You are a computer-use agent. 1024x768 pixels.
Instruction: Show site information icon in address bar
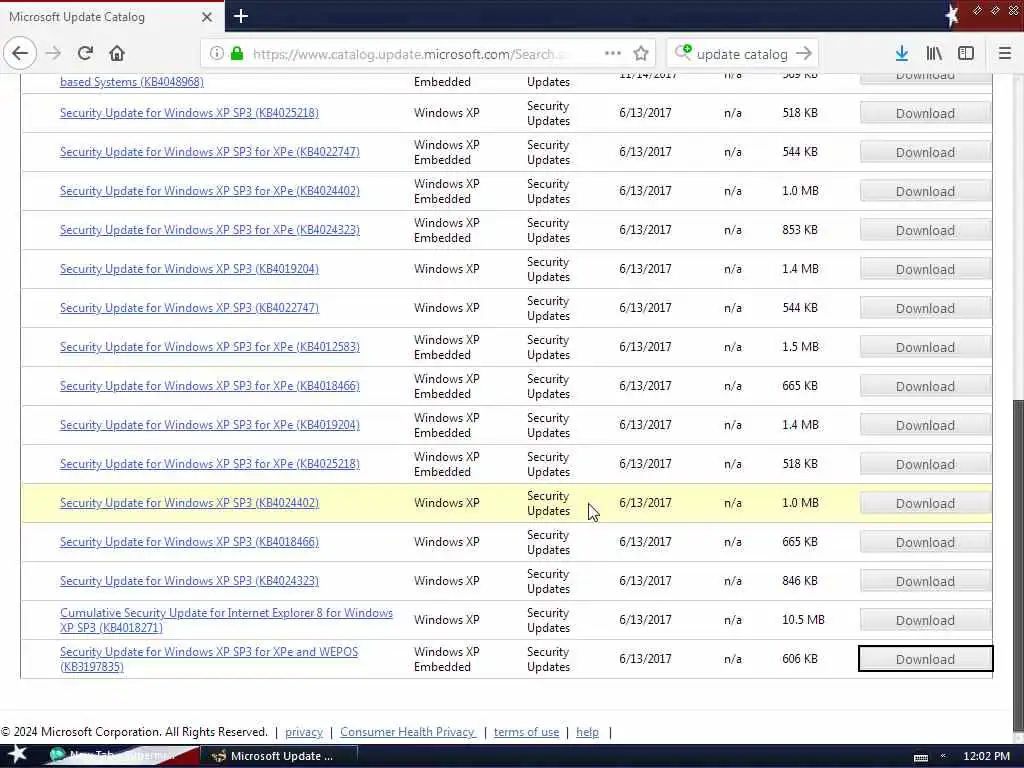coord(216,54)
